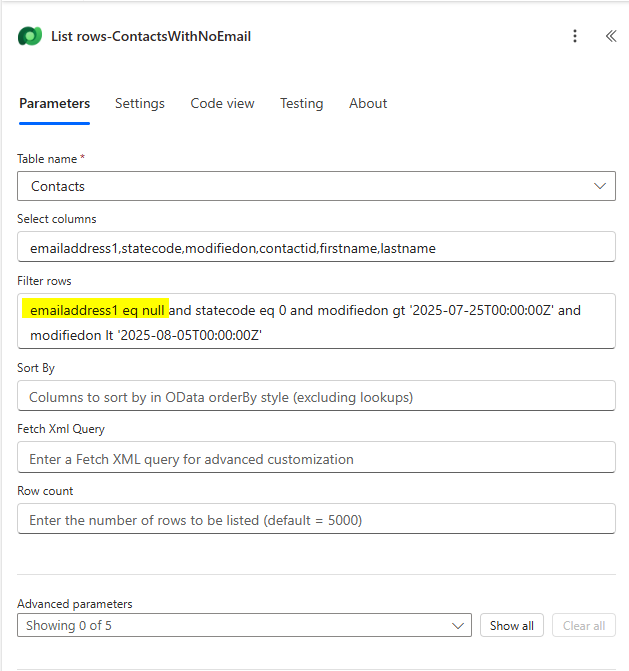Click the Clear all button

pos(584,625)
